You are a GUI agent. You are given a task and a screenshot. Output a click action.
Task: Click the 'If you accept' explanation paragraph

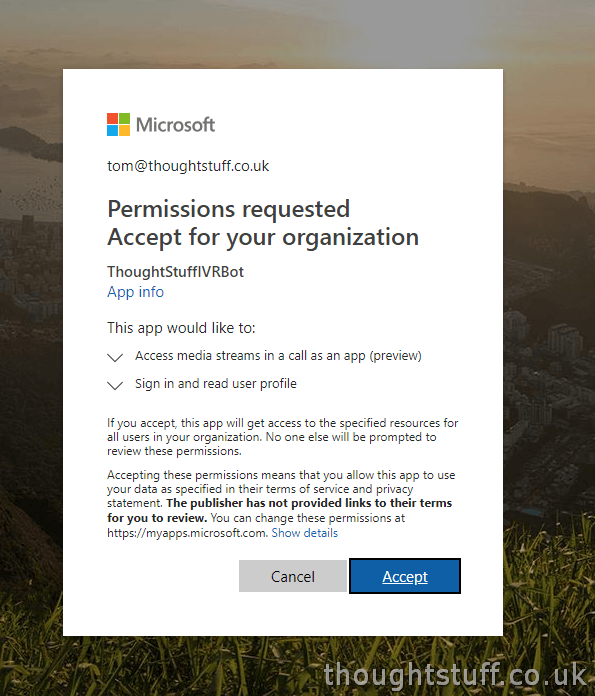[282, 437]
